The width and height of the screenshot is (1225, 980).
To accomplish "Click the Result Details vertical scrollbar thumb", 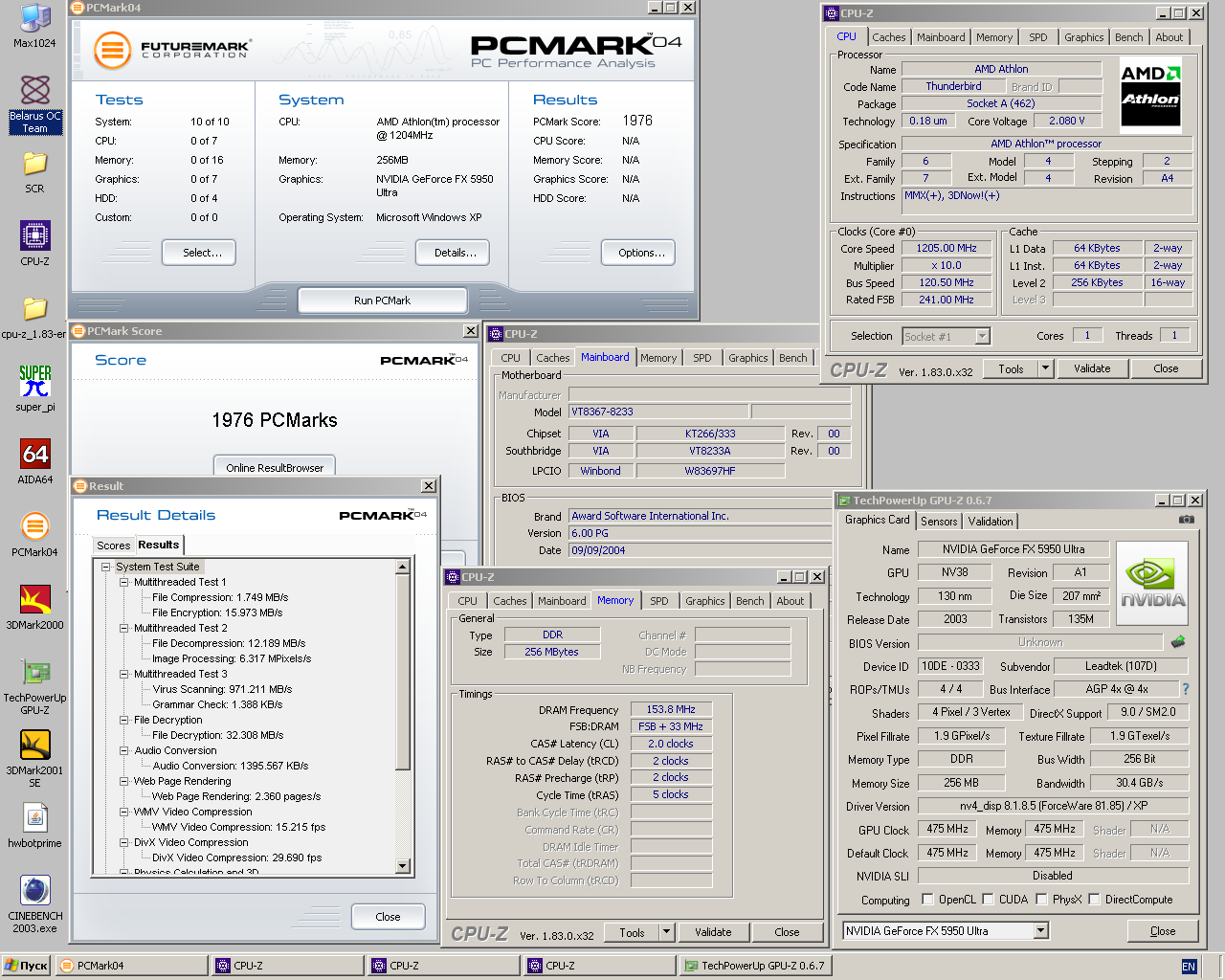I will tap(402, 672).
